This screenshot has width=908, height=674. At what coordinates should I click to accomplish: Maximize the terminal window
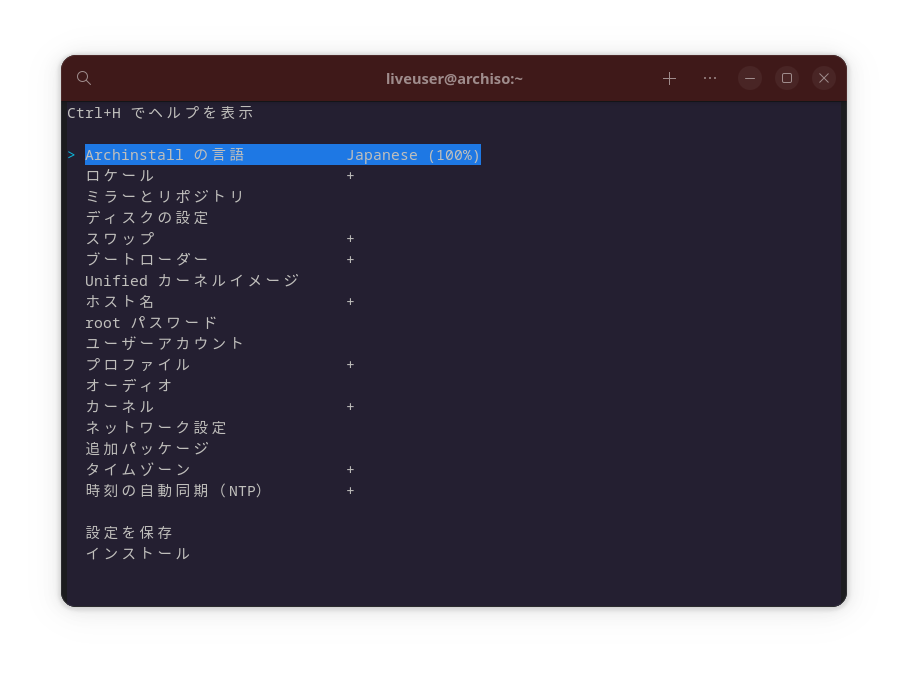pos(787,78)
